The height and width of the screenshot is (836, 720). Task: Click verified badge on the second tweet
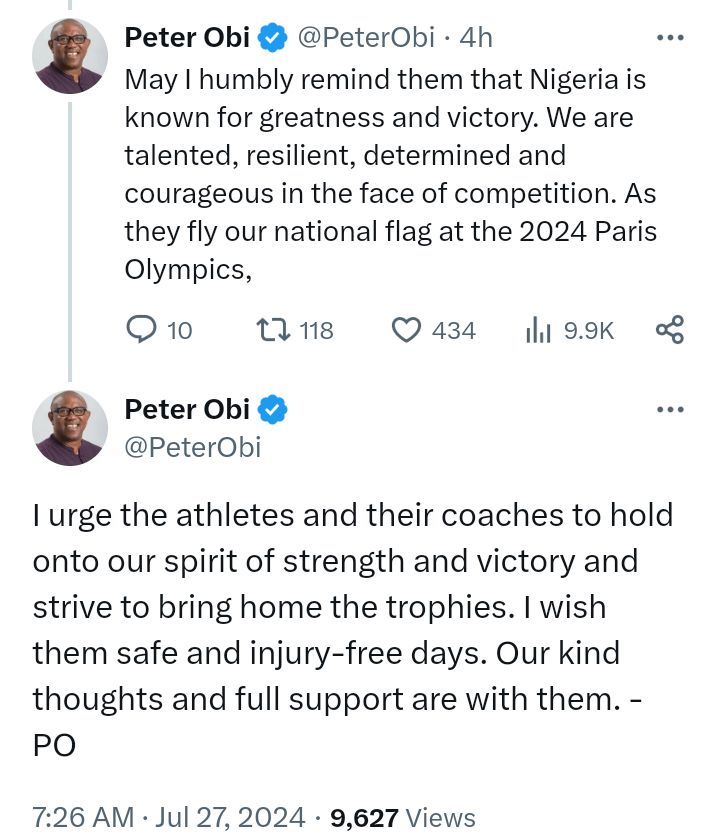click(x=273, y=409)
